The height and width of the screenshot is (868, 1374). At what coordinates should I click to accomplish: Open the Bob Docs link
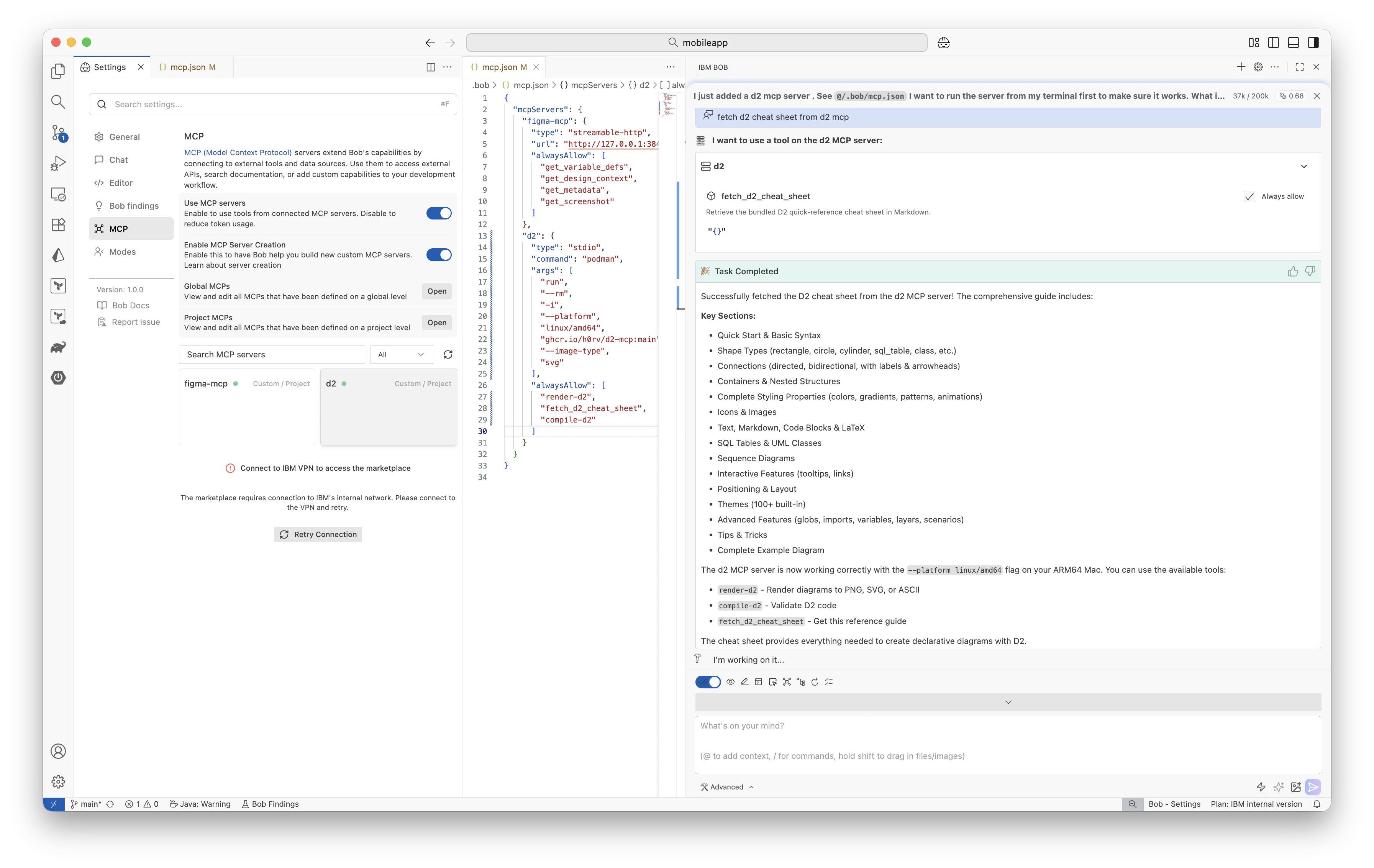point(124,306)
